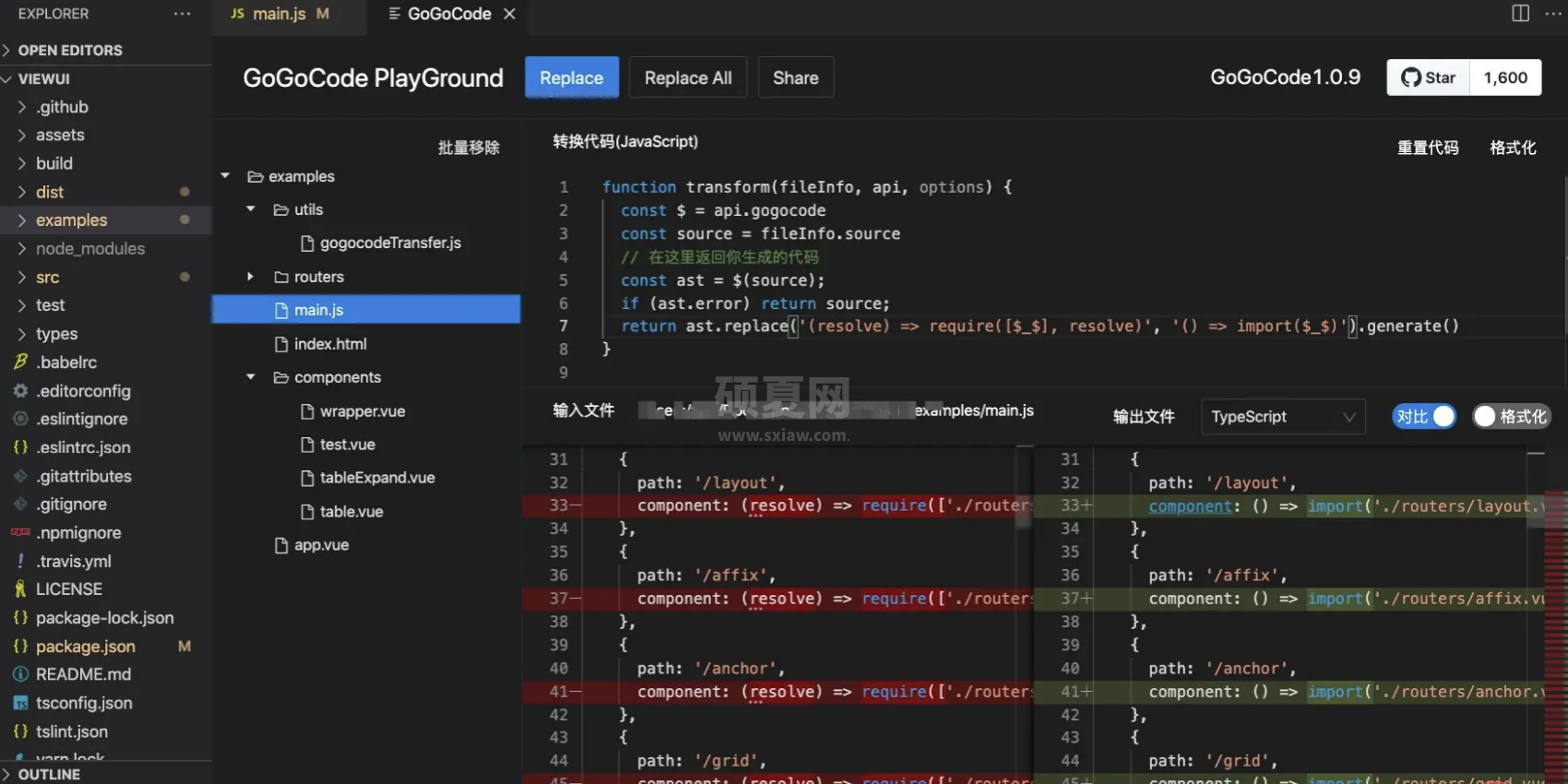Image resolution: width=1568 pixels, height=784 pixels.
Task: Close the GoGoCode tab
Action: point(509,14)
